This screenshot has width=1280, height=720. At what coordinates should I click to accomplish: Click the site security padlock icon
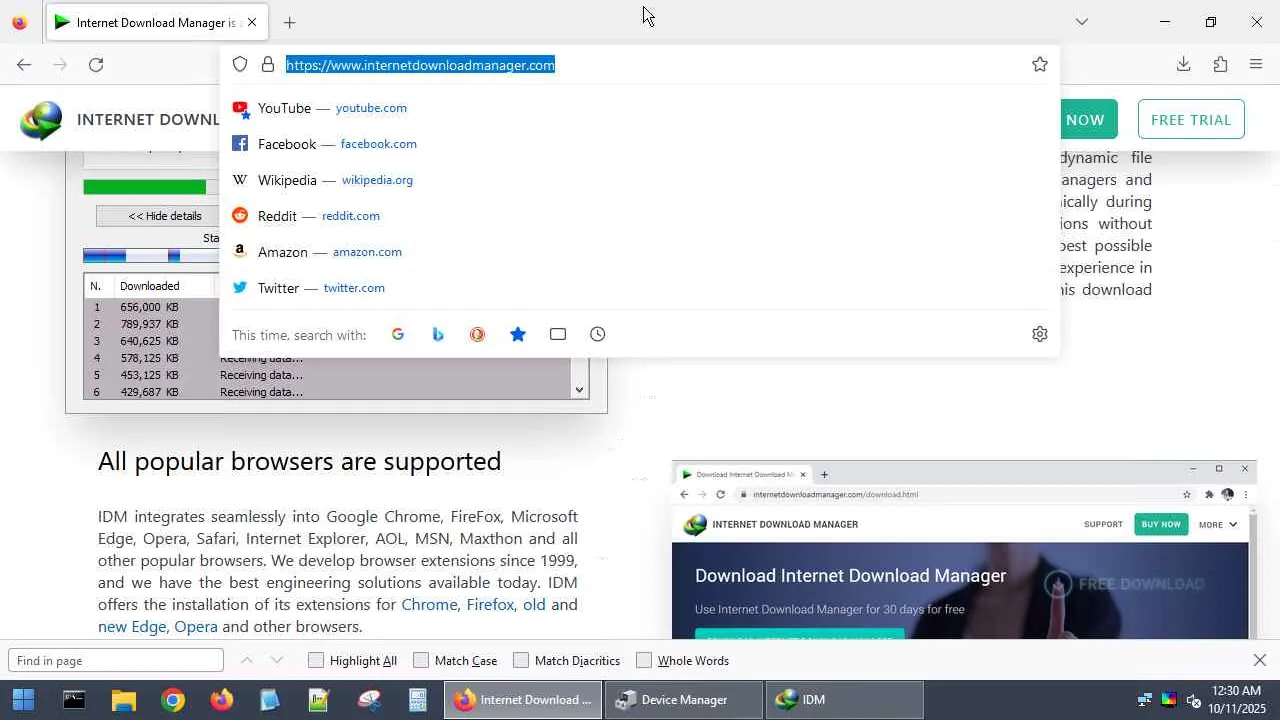[x=268, y=64]
